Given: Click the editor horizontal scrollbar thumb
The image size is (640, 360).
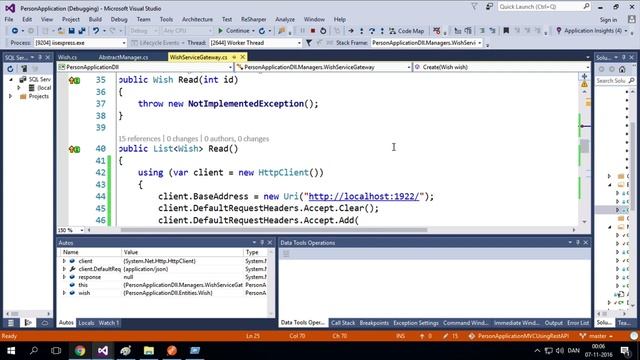Looking at the screenshot, I should (x=273, y=230).
